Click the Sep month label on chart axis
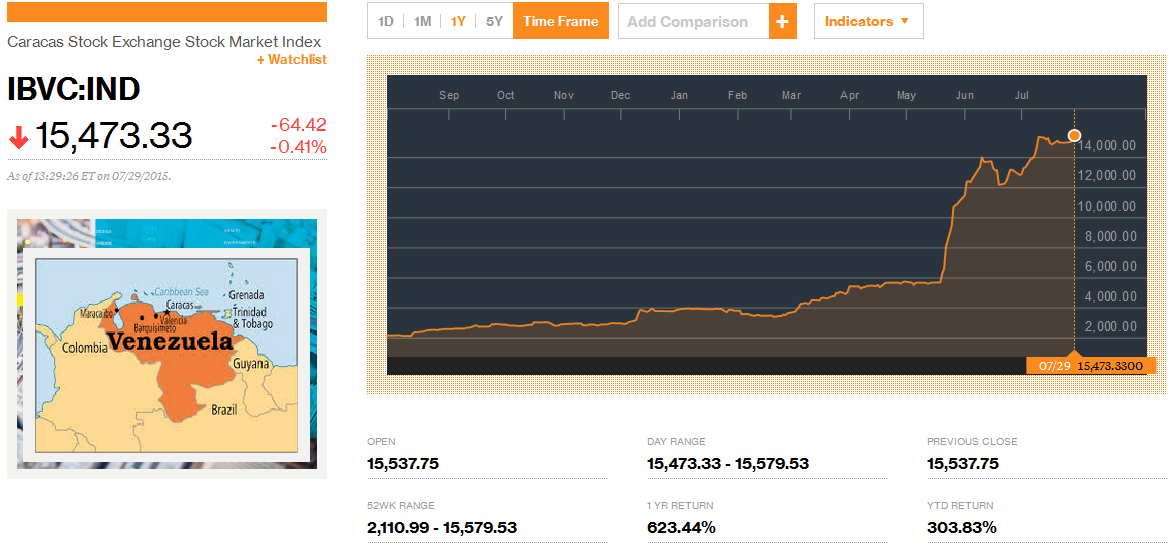 coord(448,95)
